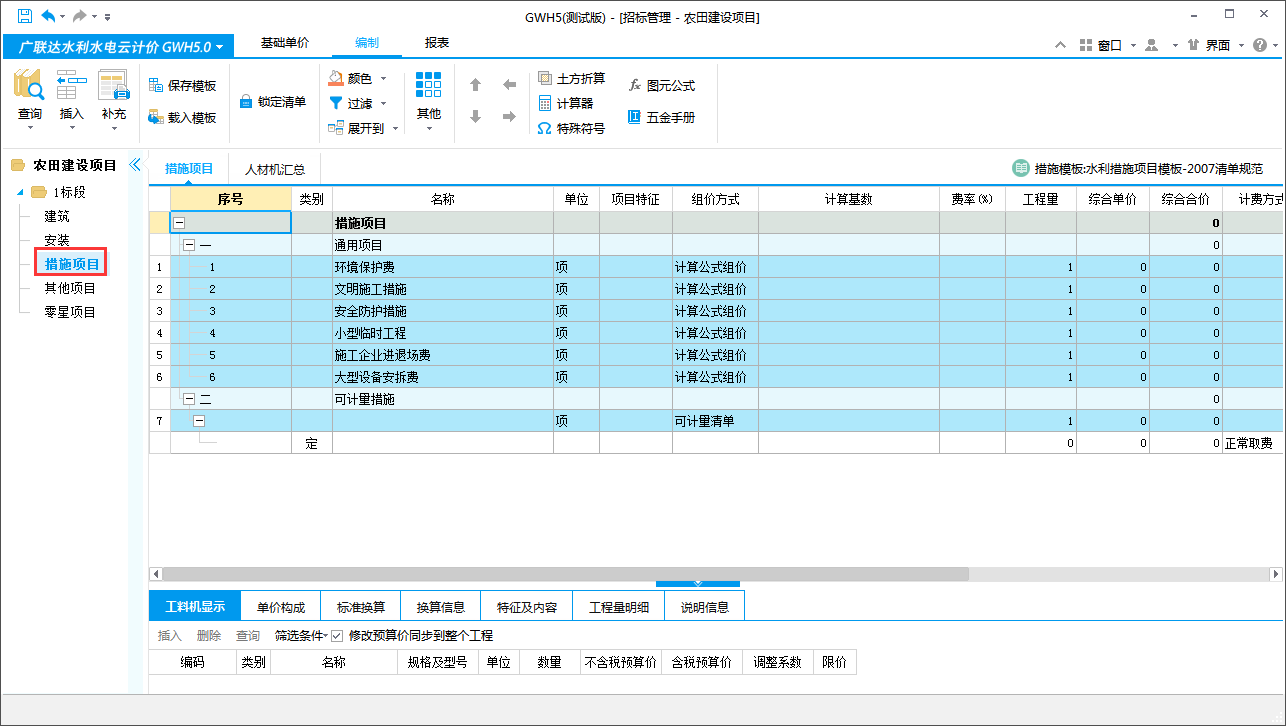The height and width of the screenshot is (726, 1286).
Task: Open 土方折算 earthwork conversion
Action: 571,78
